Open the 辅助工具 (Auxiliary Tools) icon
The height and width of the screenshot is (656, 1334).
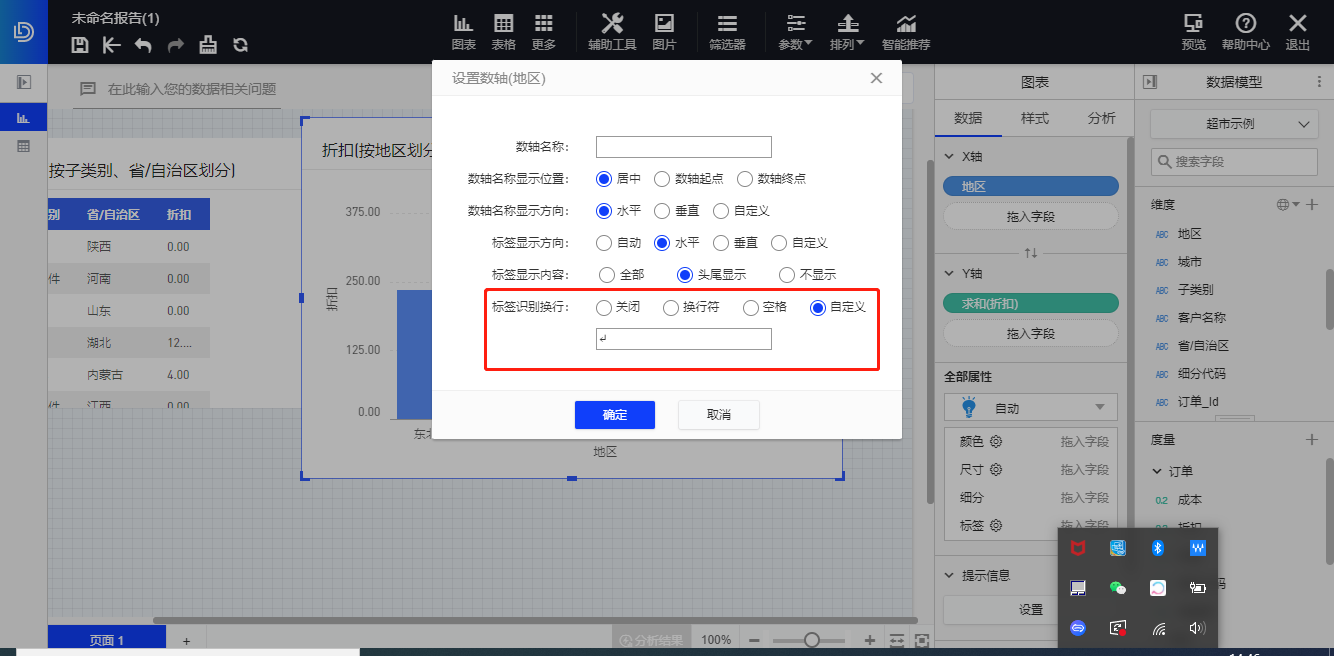611,31
